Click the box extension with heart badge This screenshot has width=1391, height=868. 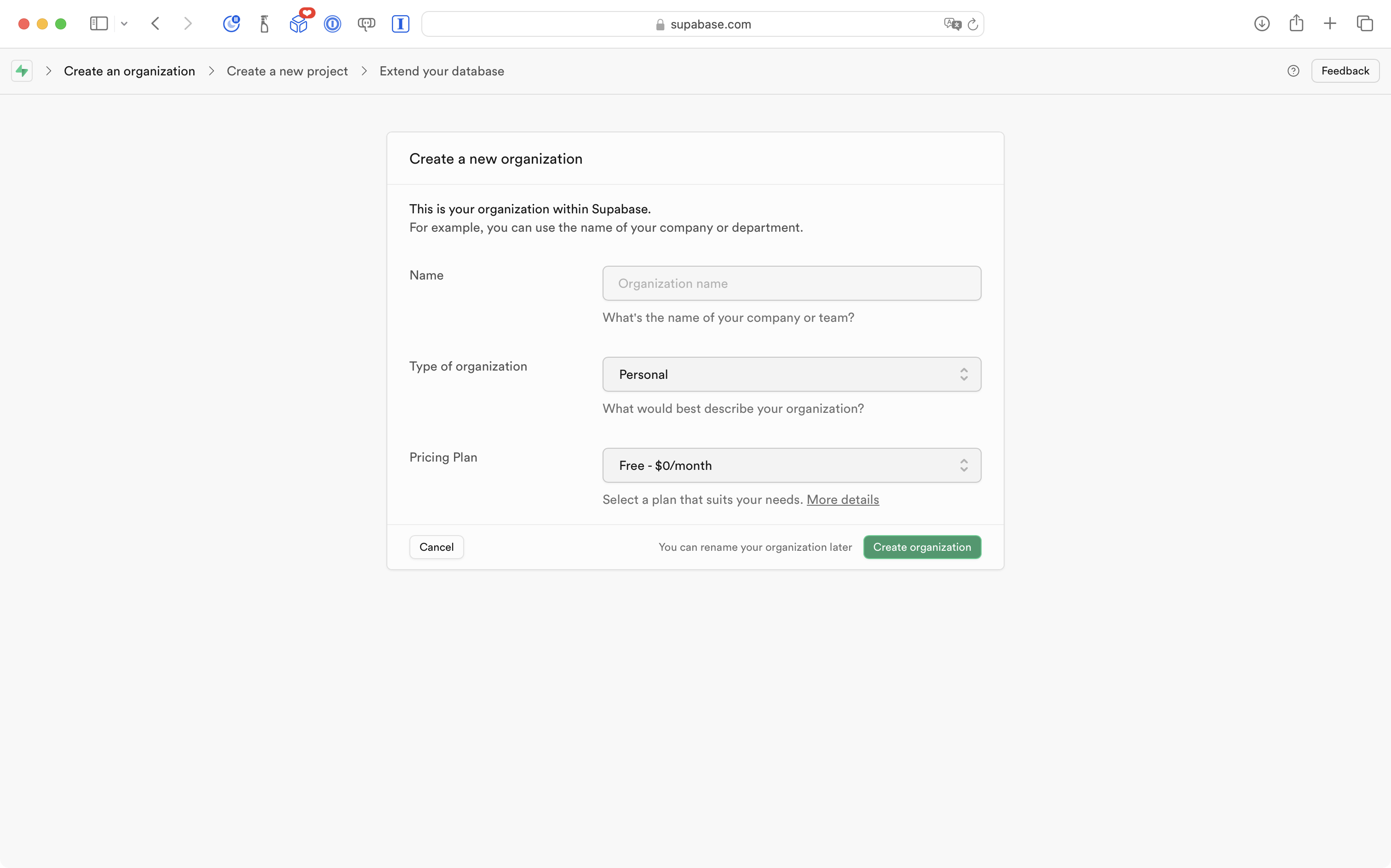(x=299, y=23)
